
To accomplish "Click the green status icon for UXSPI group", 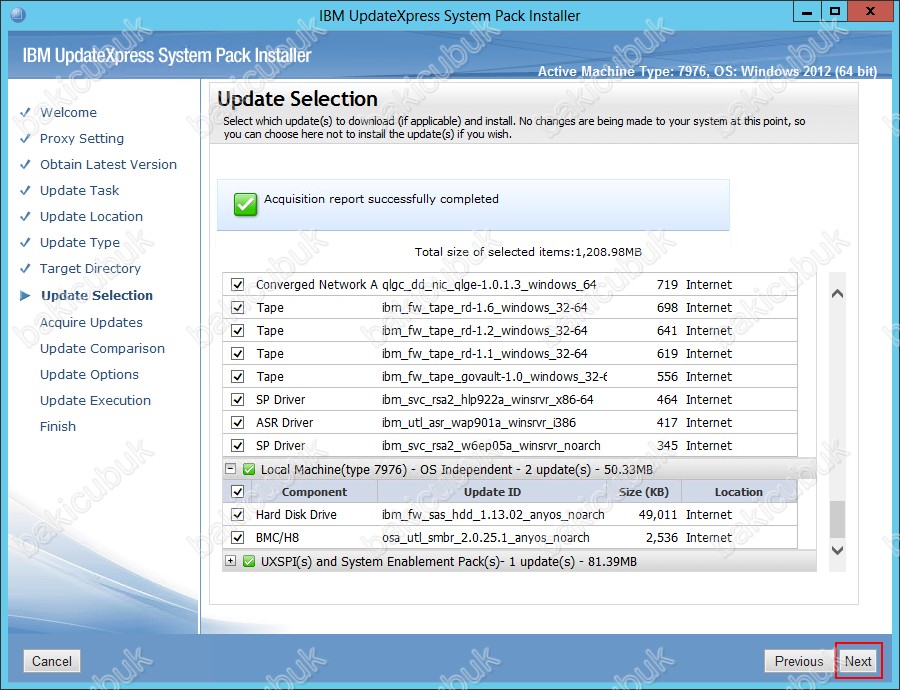I will pos(249,562).
